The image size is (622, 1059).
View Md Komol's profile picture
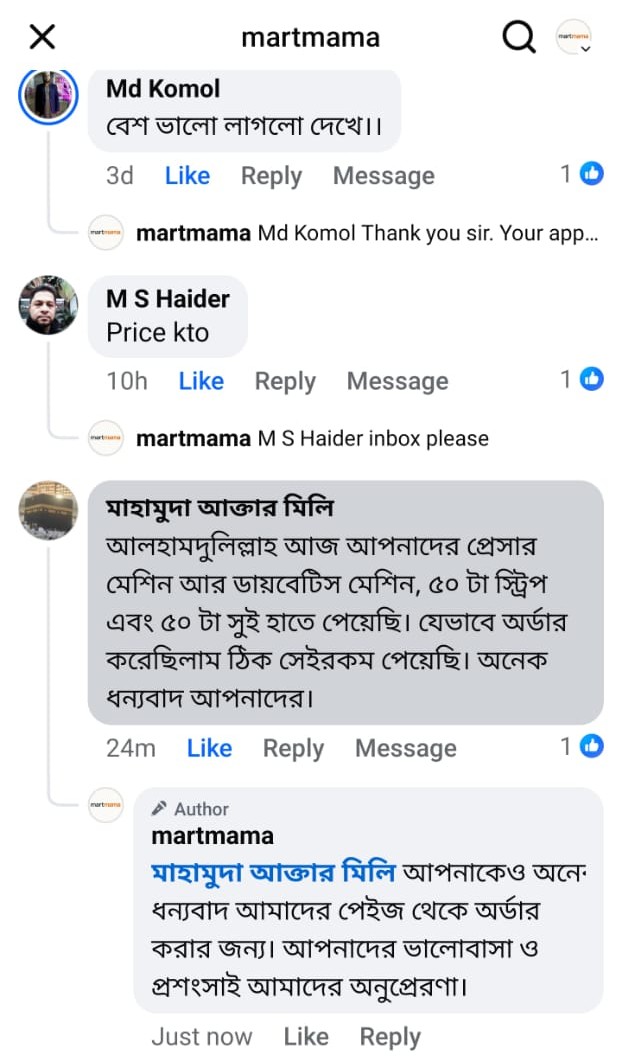point(49,97)
